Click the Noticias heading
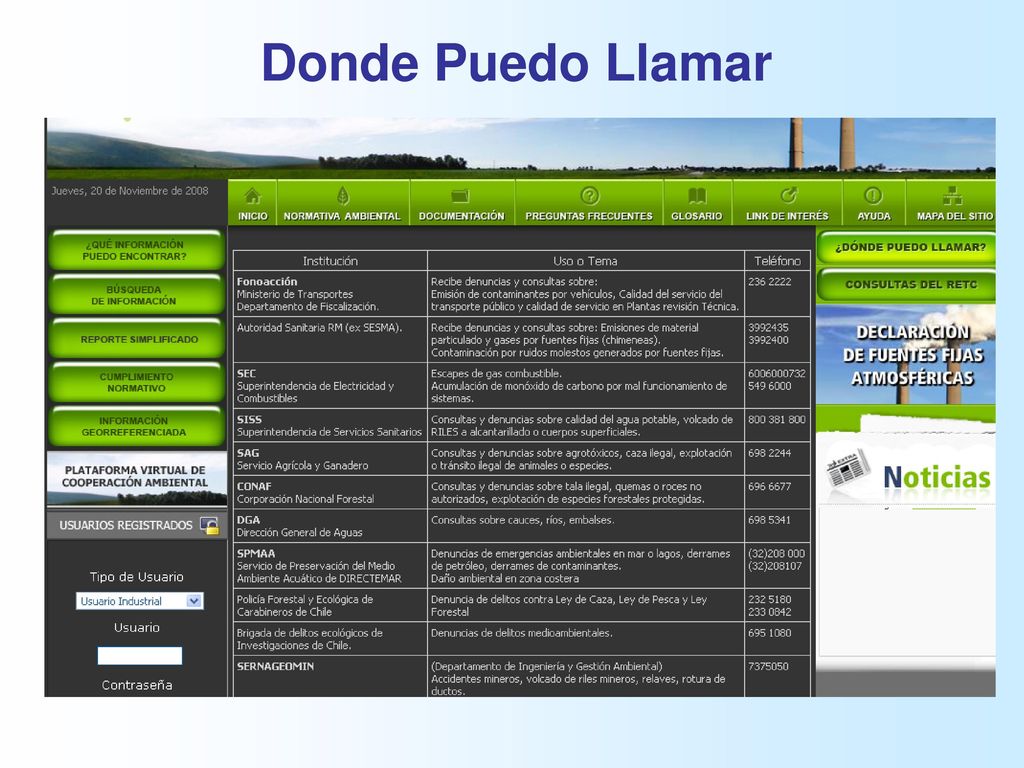Viewport: 1024px width, 768px height. (936, 477)
